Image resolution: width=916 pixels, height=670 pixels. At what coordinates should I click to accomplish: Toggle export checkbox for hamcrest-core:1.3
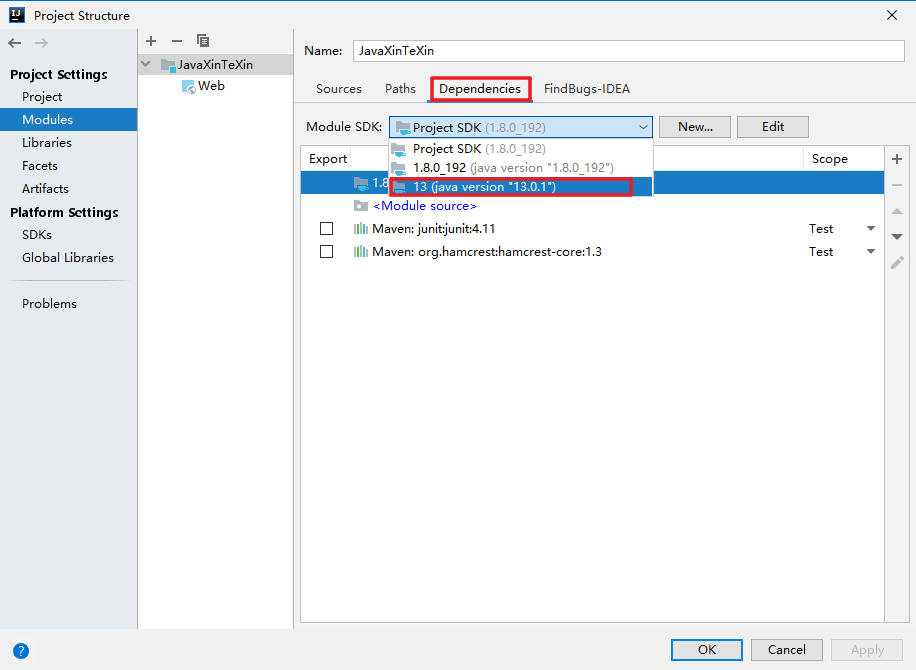327,252
